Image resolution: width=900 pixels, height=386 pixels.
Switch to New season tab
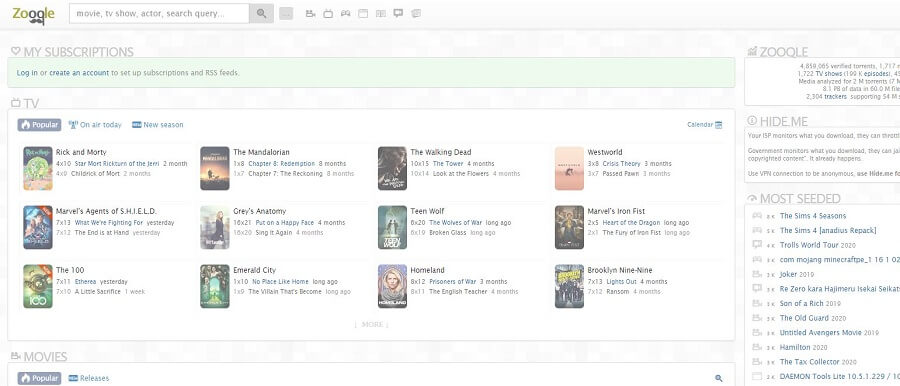[x=158, y=125]
